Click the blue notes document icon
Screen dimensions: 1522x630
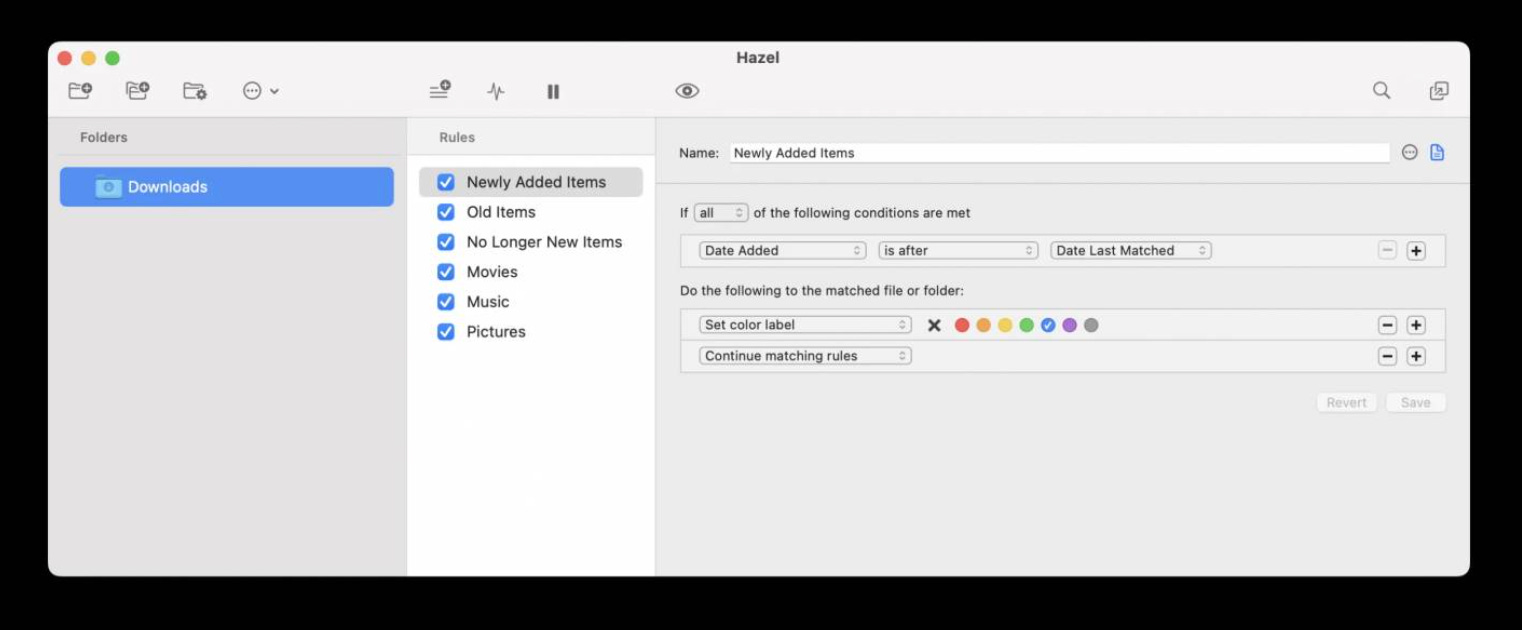pos(1437,153)
